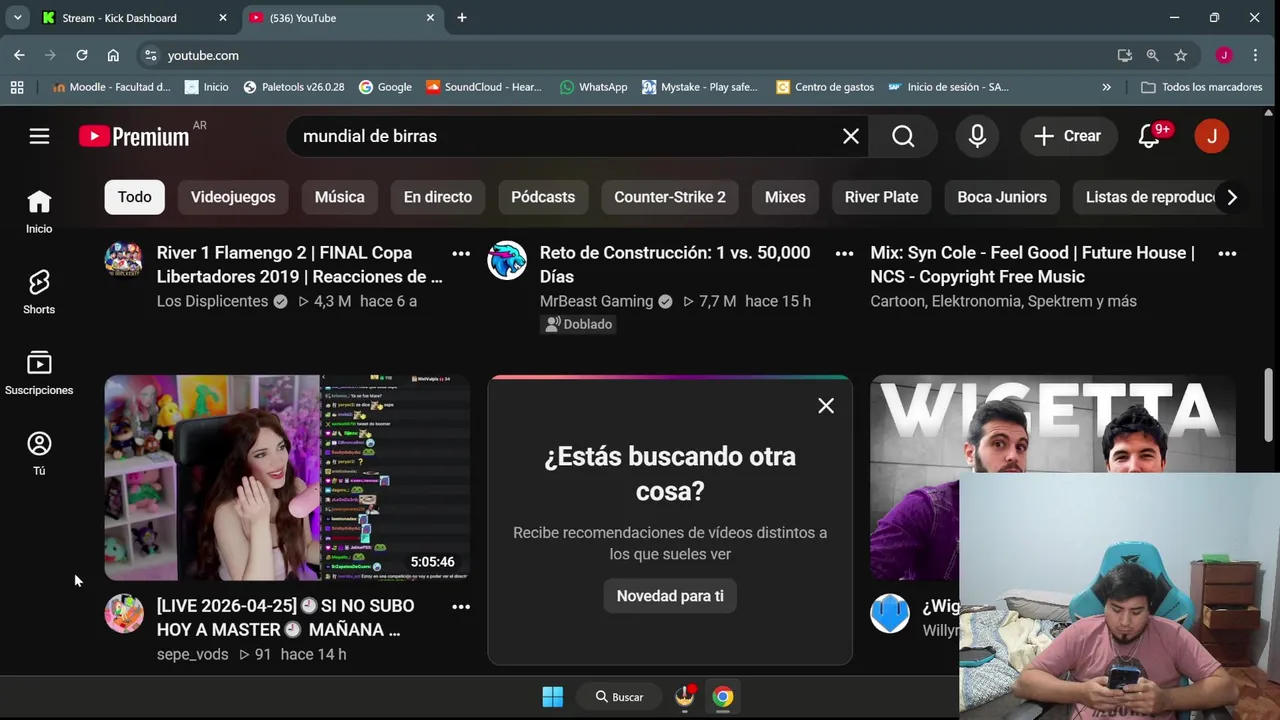The height and width of the screenshot is (720, 1280).
Task: Open options menu for Reto de Construcción video
Action: (x=844, y=254)
